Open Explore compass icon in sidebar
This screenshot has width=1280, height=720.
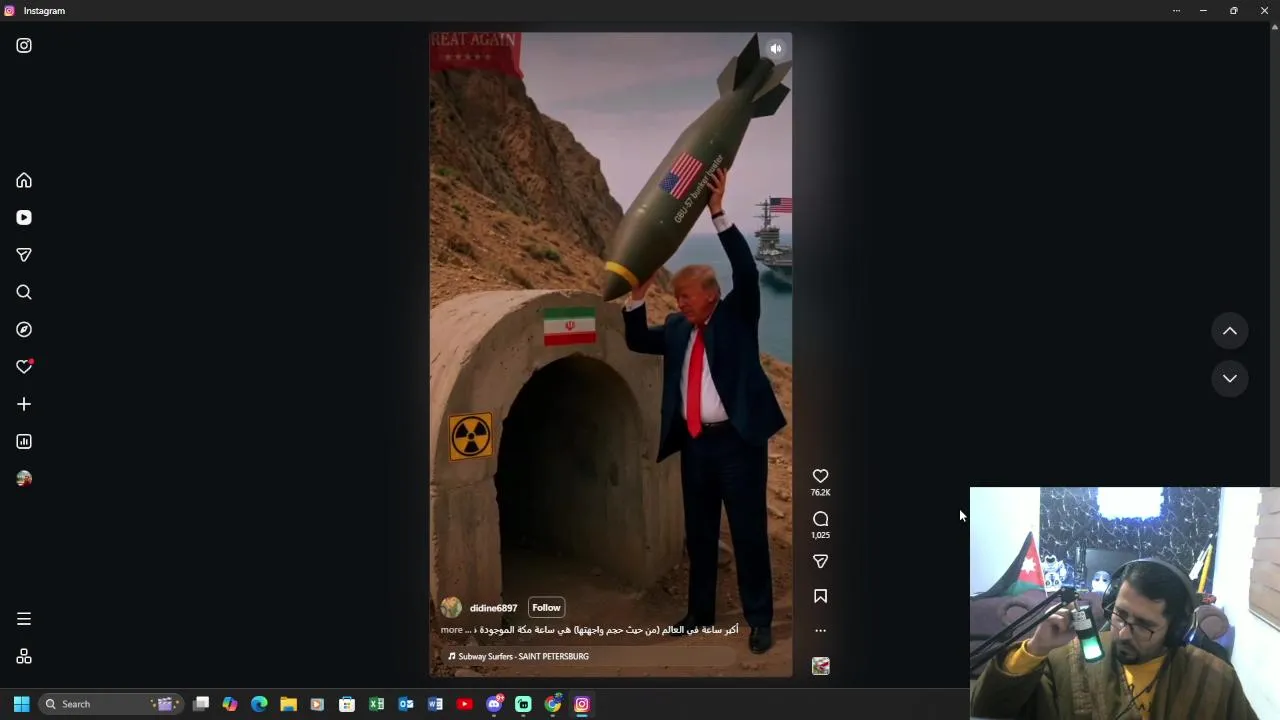coord(24,329)
